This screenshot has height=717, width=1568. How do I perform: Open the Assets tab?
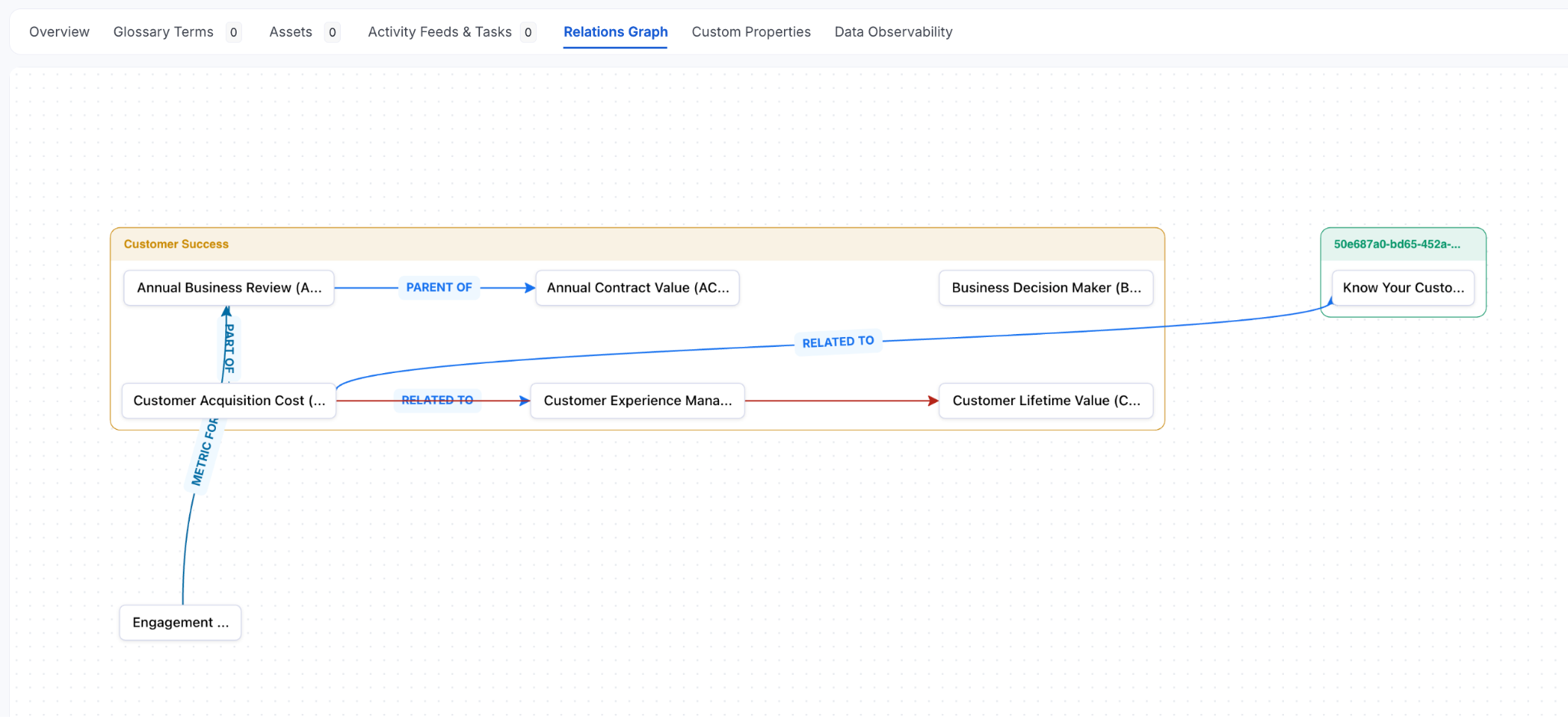tap(290, 32)
